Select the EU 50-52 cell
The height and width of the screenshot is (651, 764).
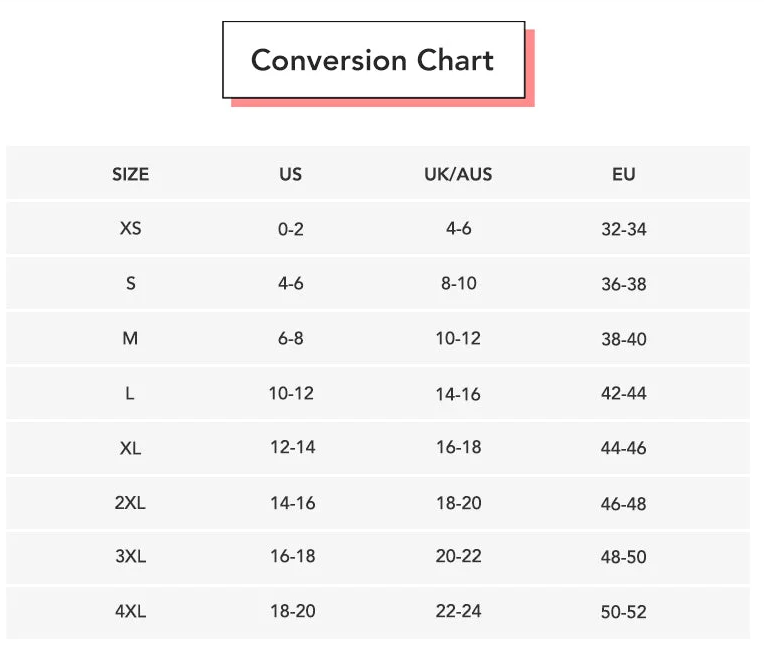(624, 611)
